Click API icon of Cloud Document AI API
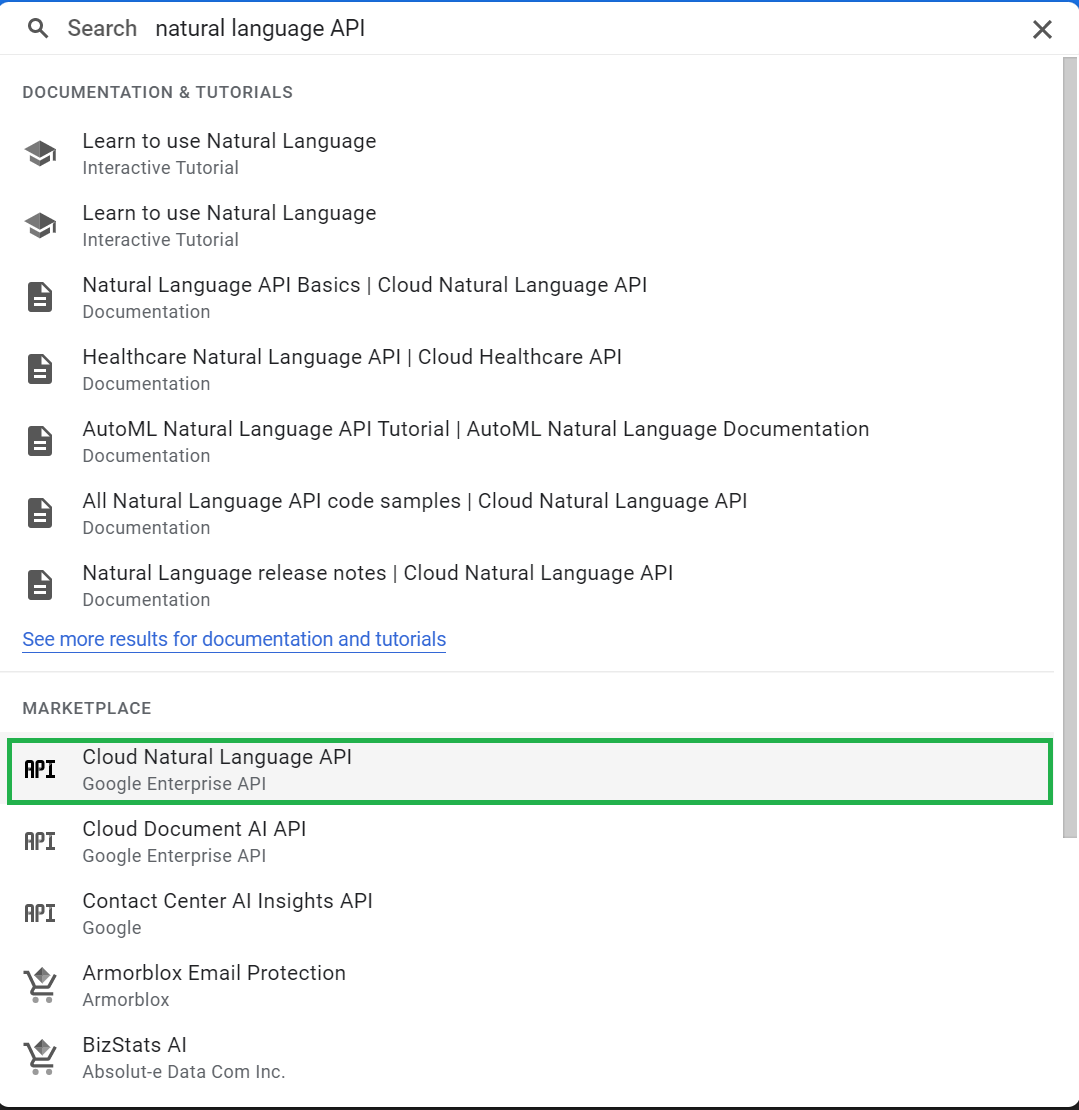 click(40, 842)
